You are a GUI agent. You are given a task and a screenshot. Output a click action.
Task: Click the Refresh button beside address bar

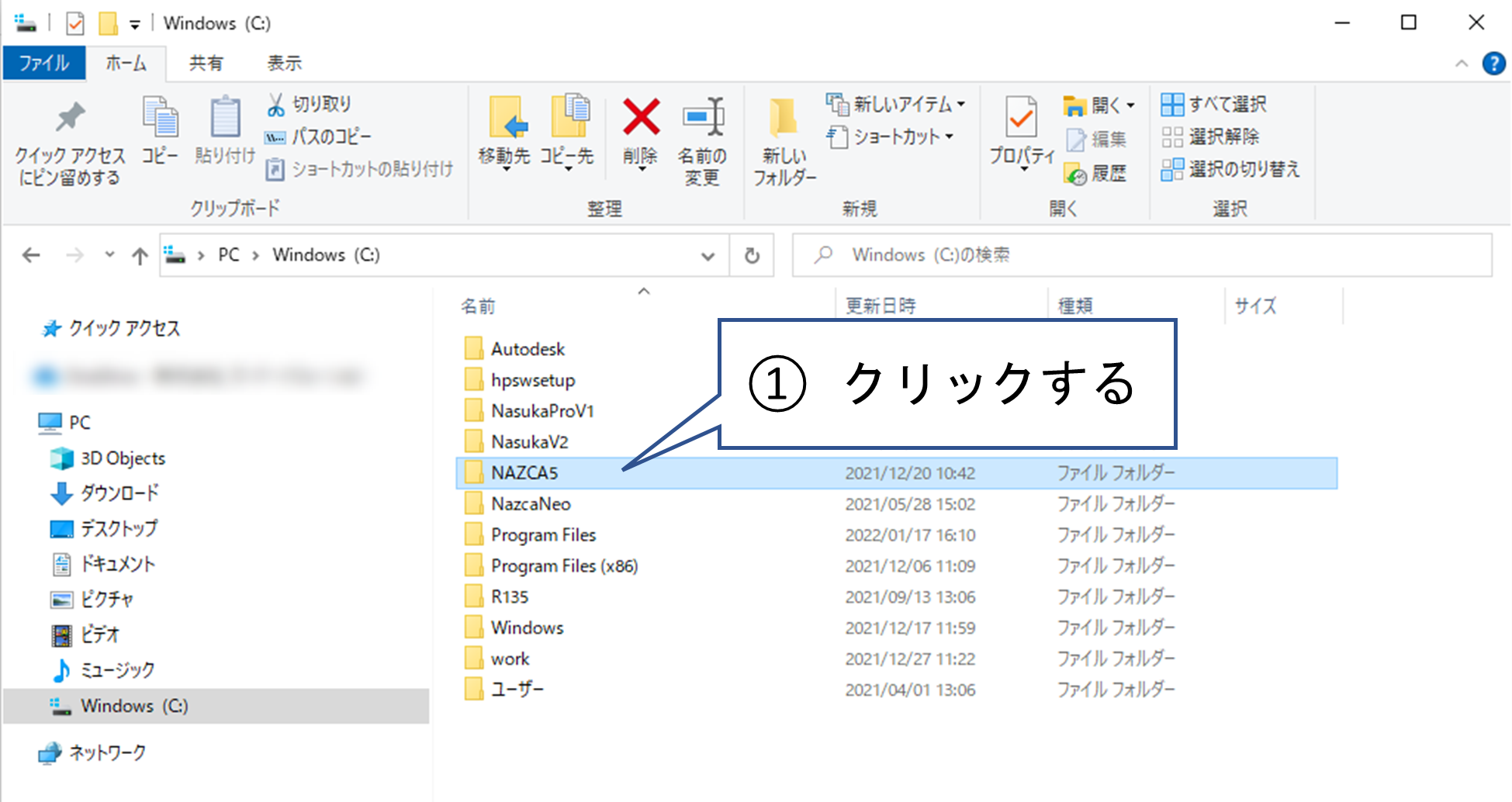[752, 255]
